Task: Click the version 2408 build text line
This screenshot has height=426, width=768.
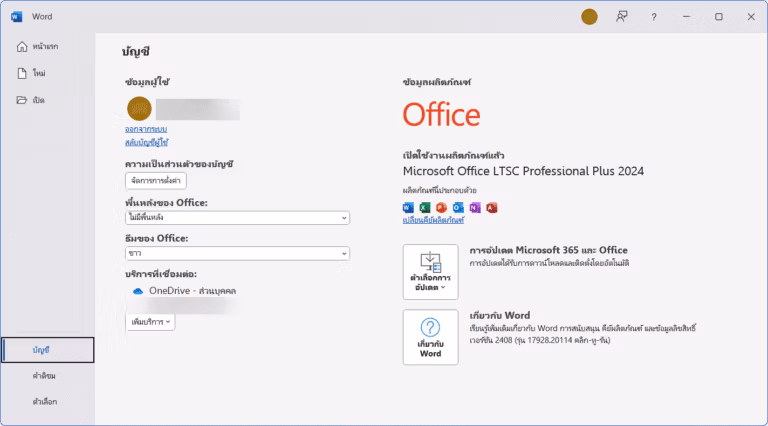Action: click(x=540, y=340)
